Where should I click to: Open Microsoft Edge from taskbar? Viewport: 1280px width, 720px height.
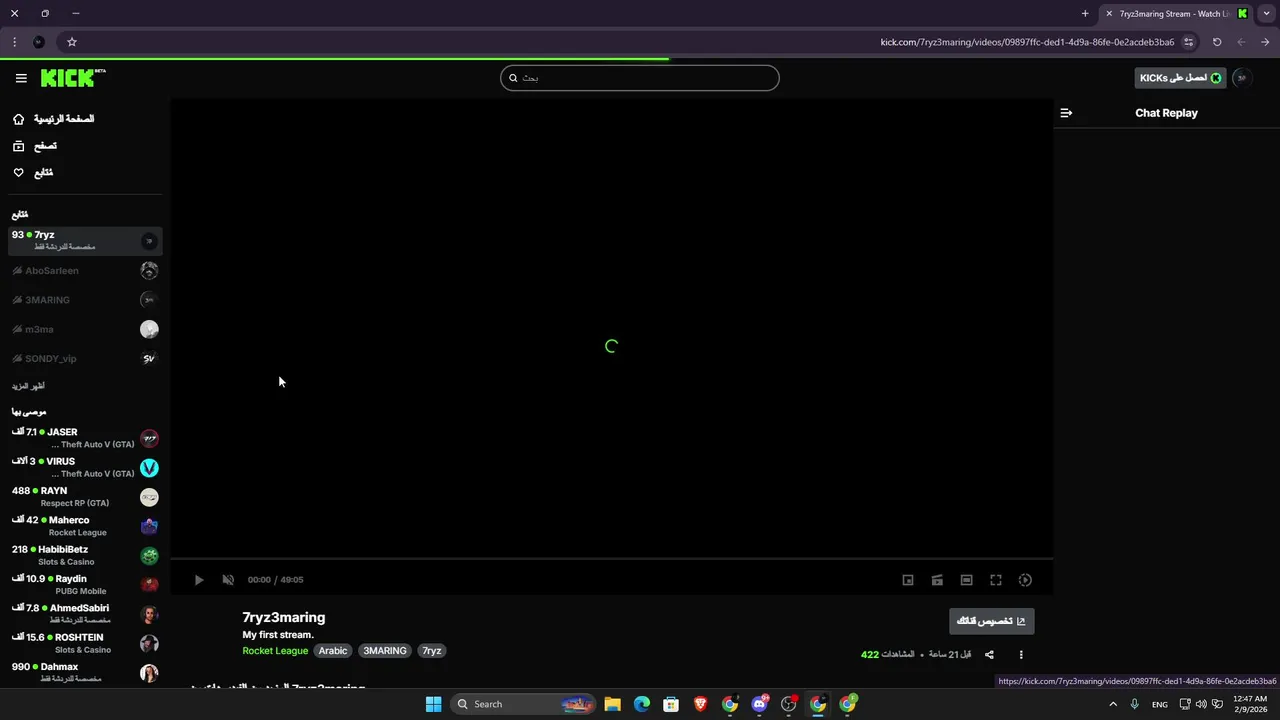[x=642, y=704]
